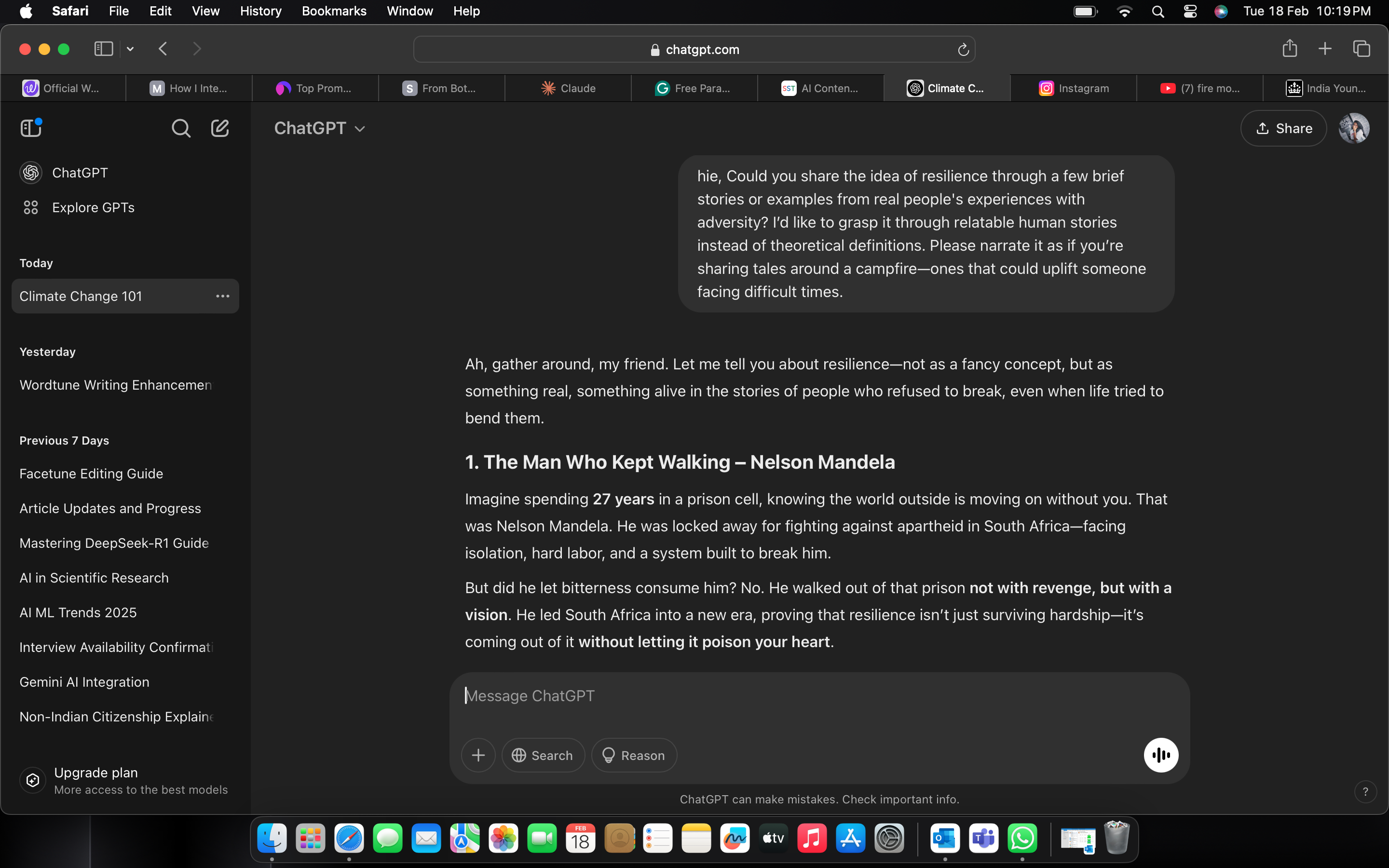This screenshot has height=868, width=1389.
Task: Click the Share conversation button
Action: (1283, 128)
